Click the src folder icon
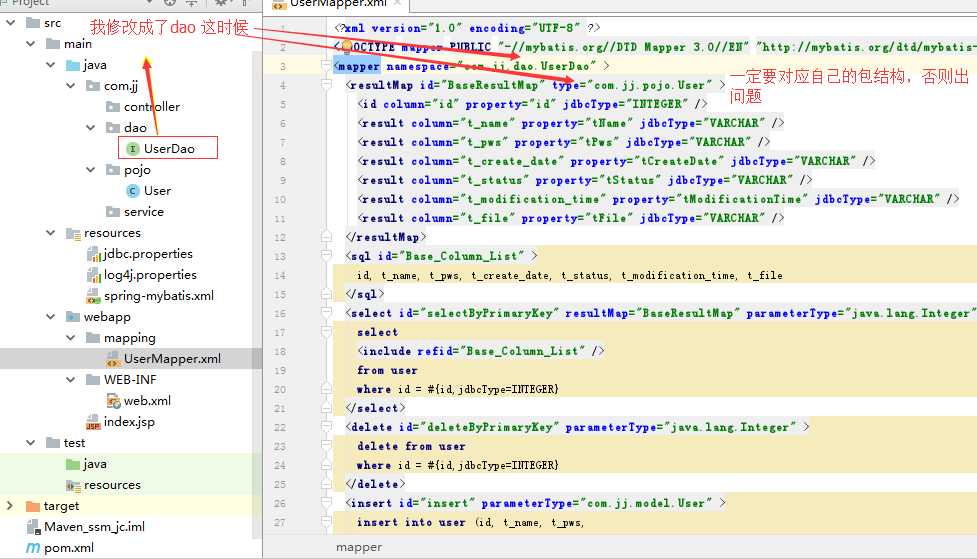 coord(33,23)
